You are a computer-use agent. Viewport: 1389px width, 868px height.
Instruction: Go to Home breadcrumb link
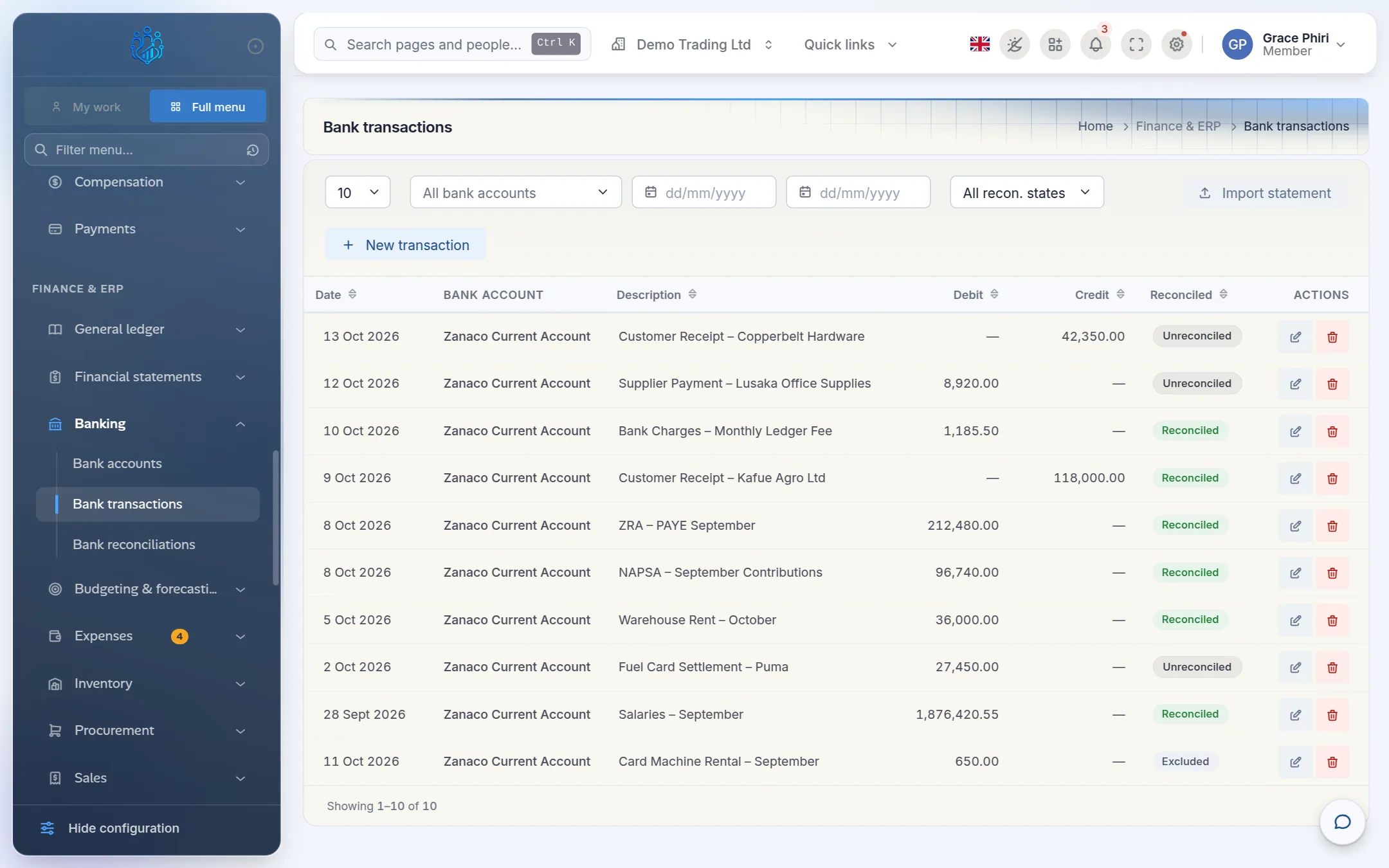click(1095, 126)
